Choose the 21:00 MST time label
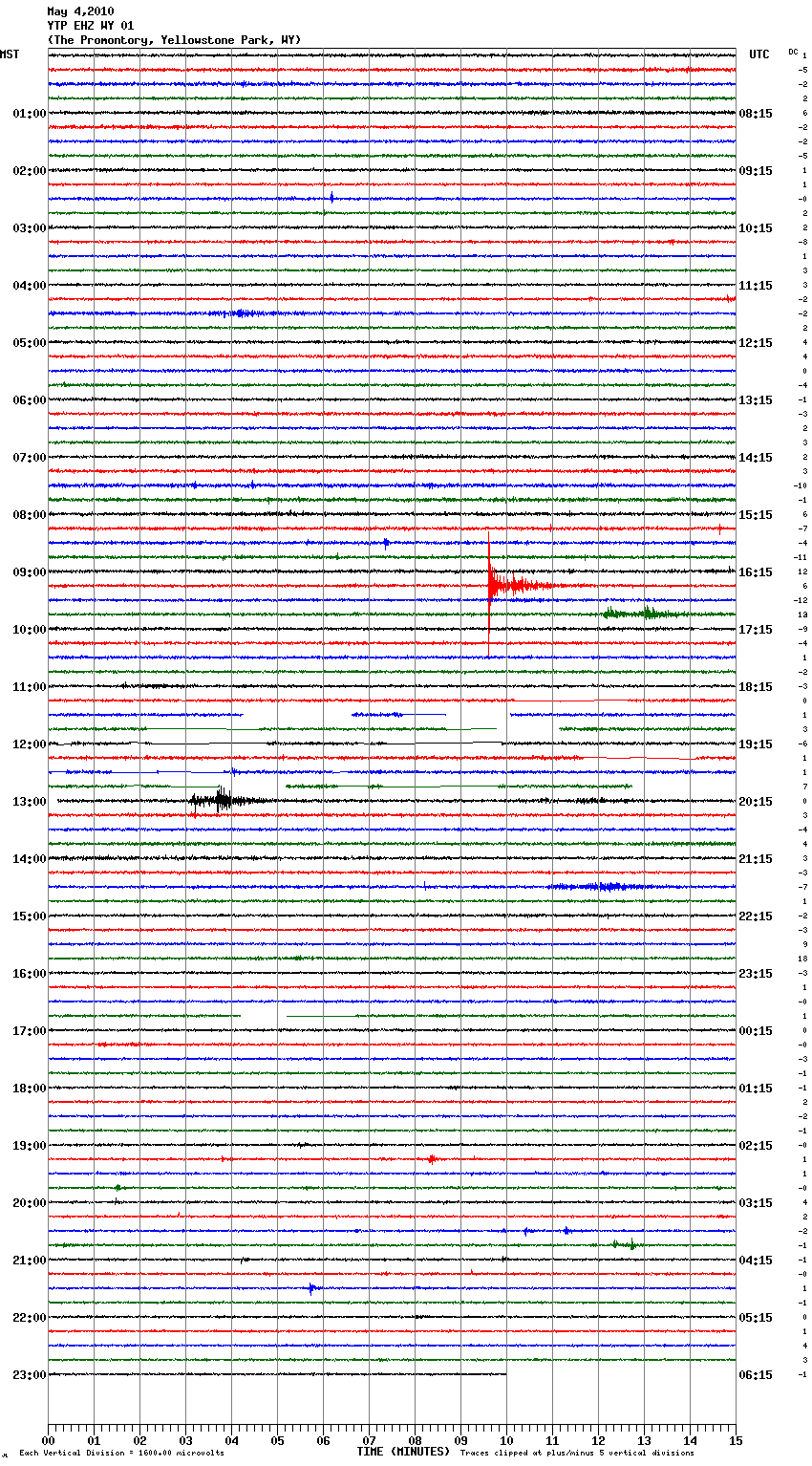Image resolution: width=812 pixels, height=1466 pixels. coord(30,1261)
